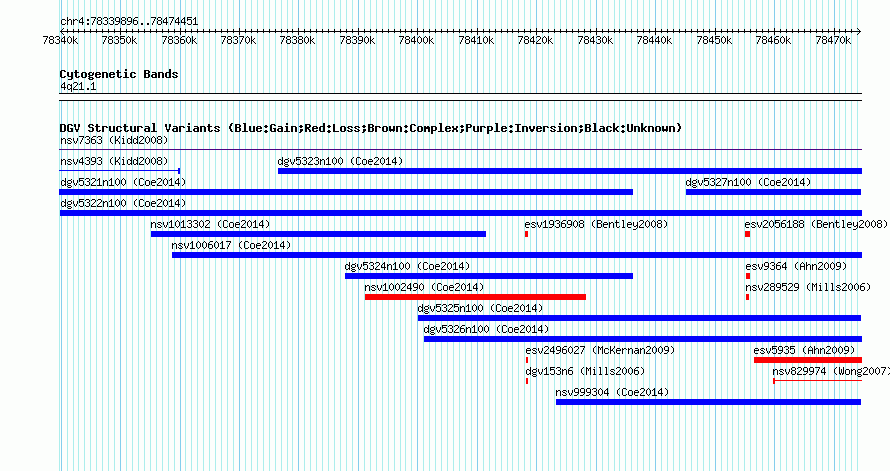Click the blue bar under dgv5326n100
Viewport: 890px width, 471px height.
643,339
